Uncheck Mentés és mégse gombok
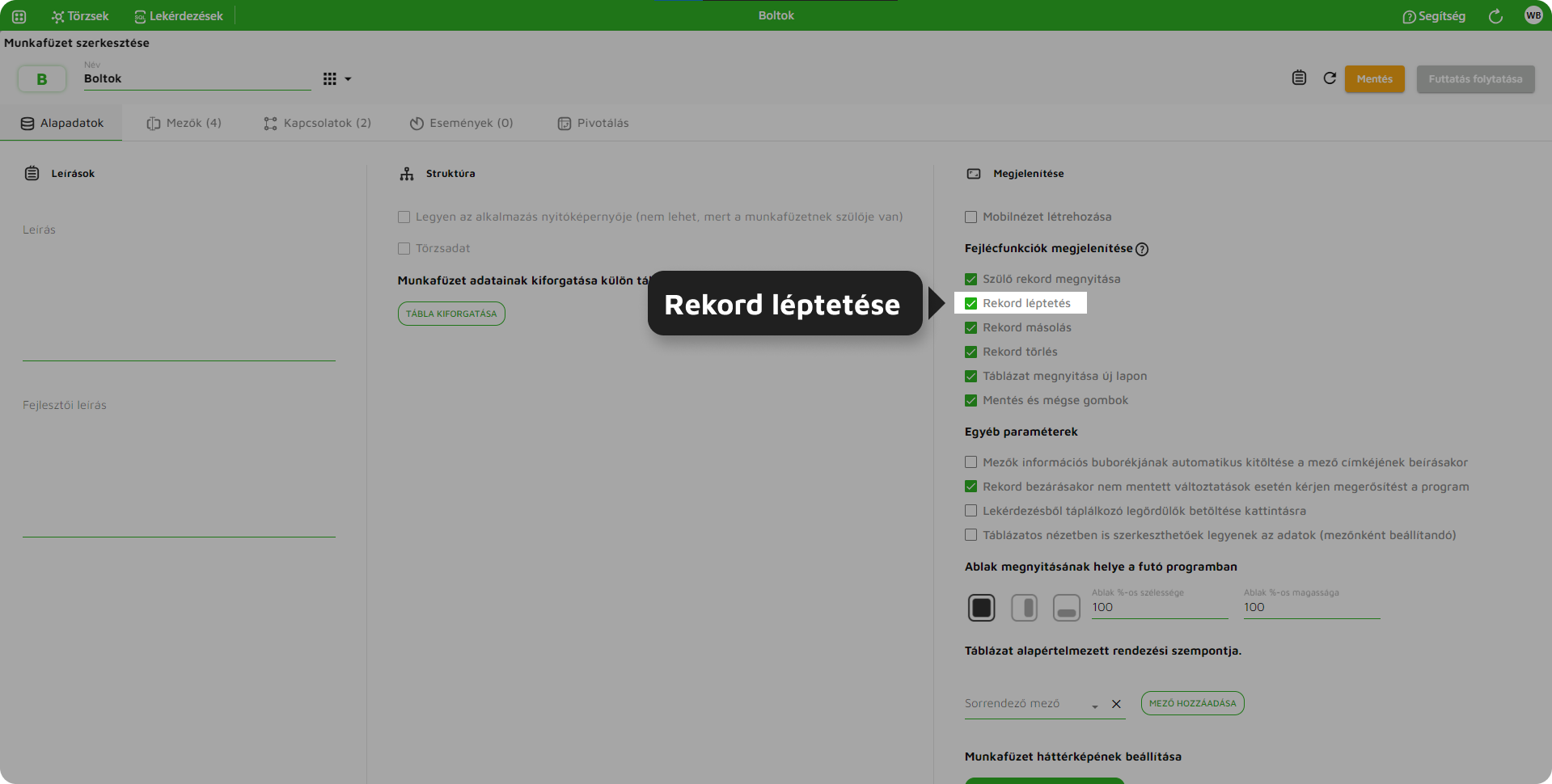The image size is (1552, 784). 971,400
